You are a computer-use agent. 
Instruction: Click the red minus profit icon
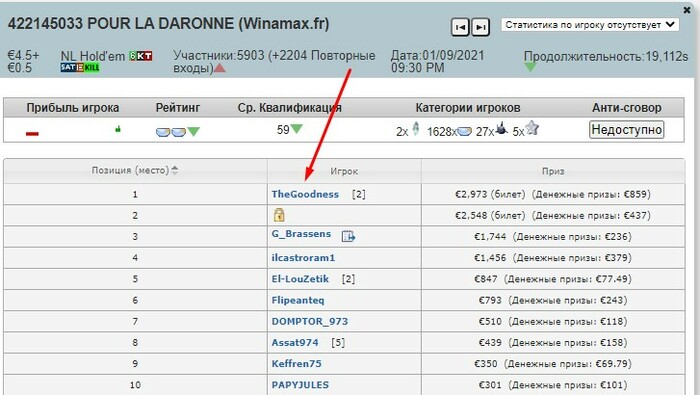point(32,133)
